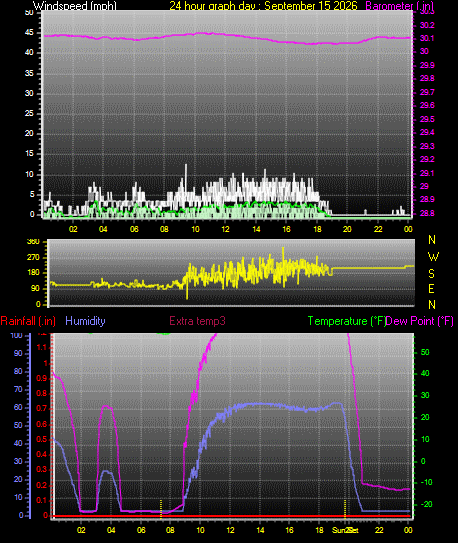Screen dimensions: 458x543
Task: Click the 29.9 barometer axis value
Action: click(x=427, y=65)
